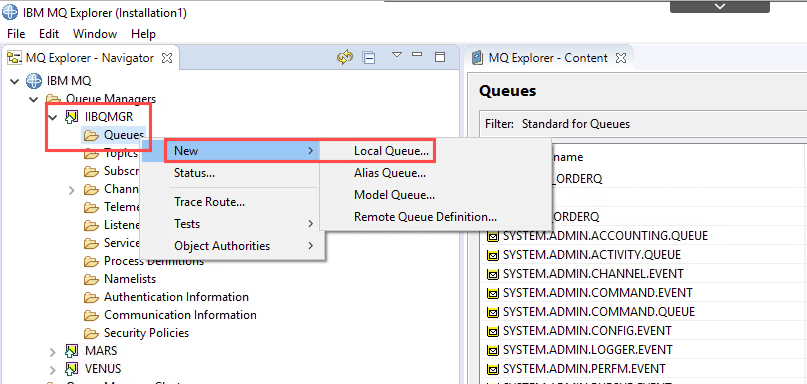Click the SYSTEM.ADMIN.COMMAND.EVENT queue icon
The image size is (807, 384).
pyautogui.click(x=493, y=293)
